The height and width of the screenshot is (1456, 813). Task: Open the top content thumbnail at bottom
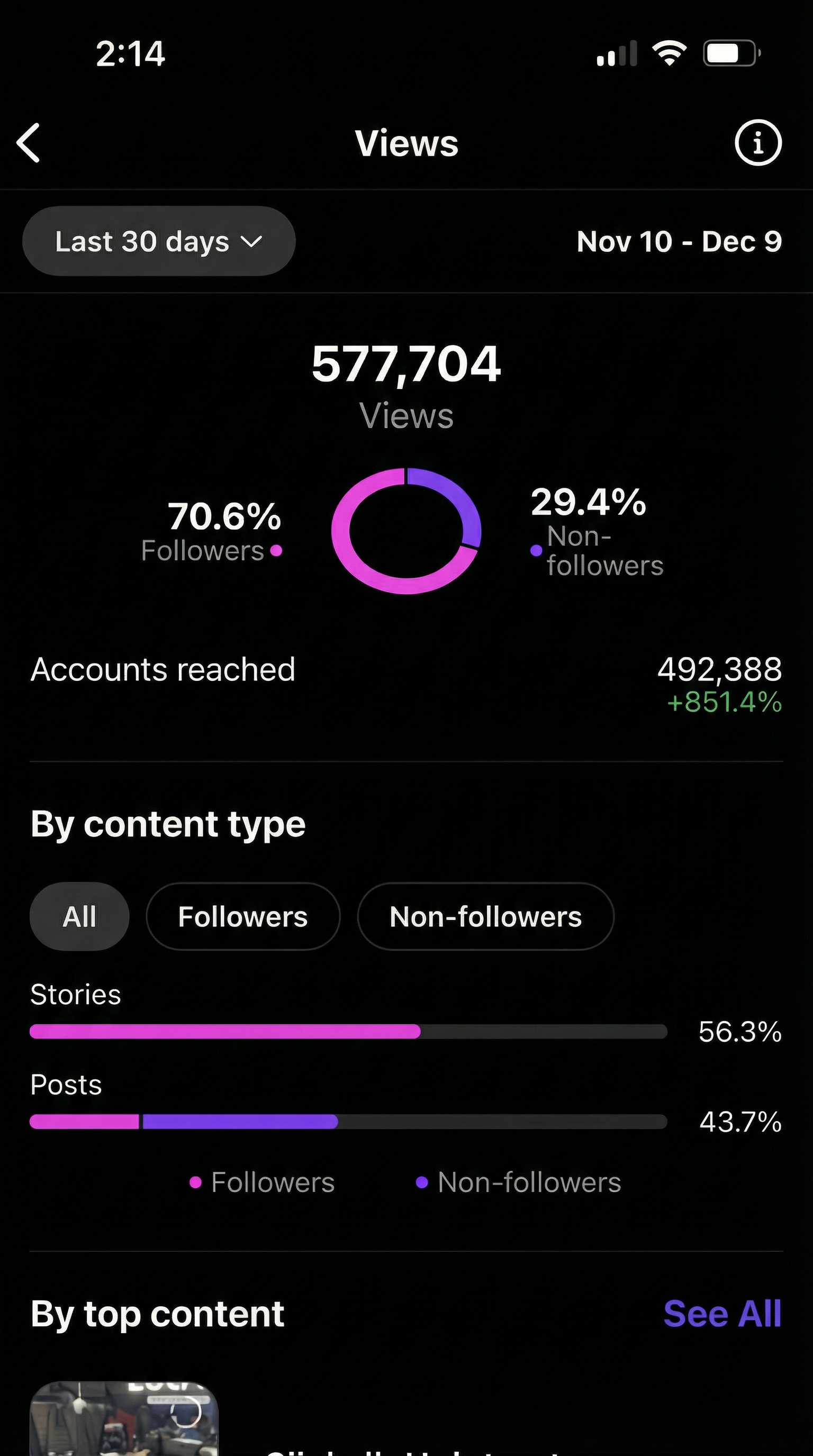click(124, 1424)
